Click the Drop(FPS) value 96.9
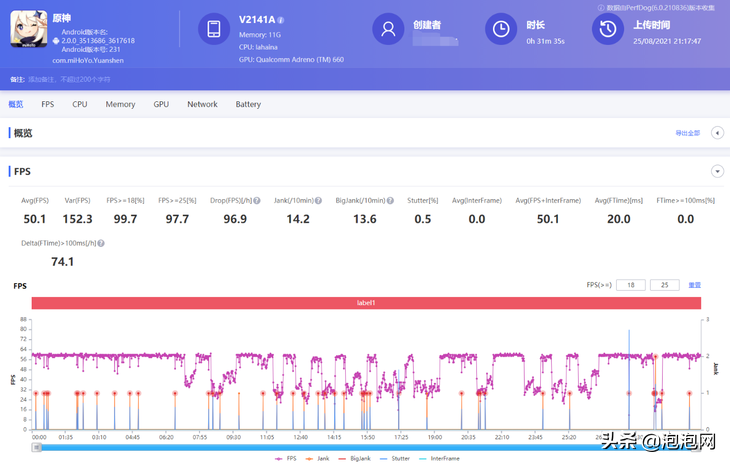Screen dimensions: 730x464 235,219
